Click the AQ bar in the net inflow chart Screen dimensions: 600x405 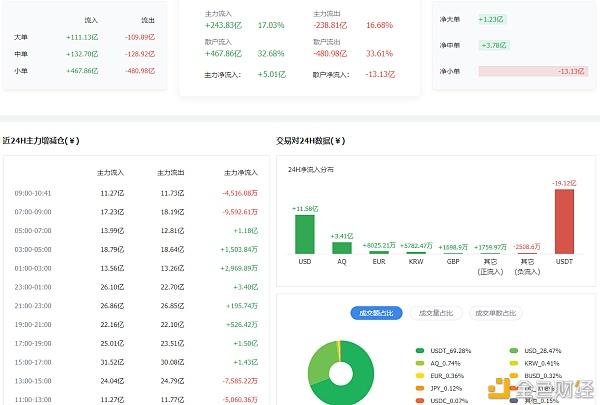pos(342,248)
